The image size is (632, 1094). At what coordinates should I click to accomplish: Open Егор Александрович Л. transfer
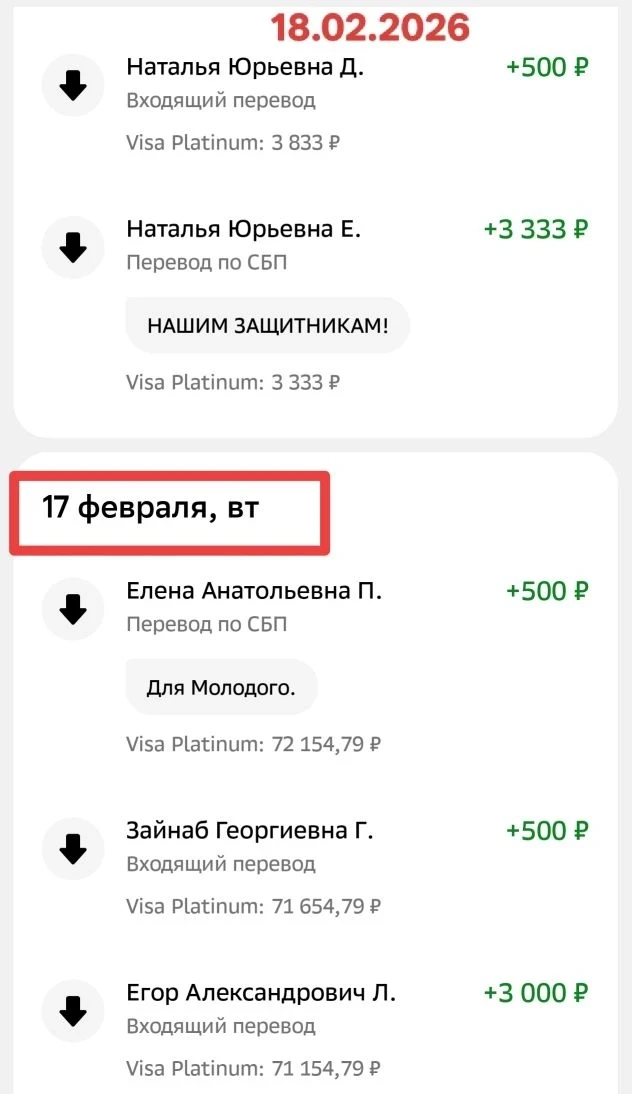coord(261,993)
